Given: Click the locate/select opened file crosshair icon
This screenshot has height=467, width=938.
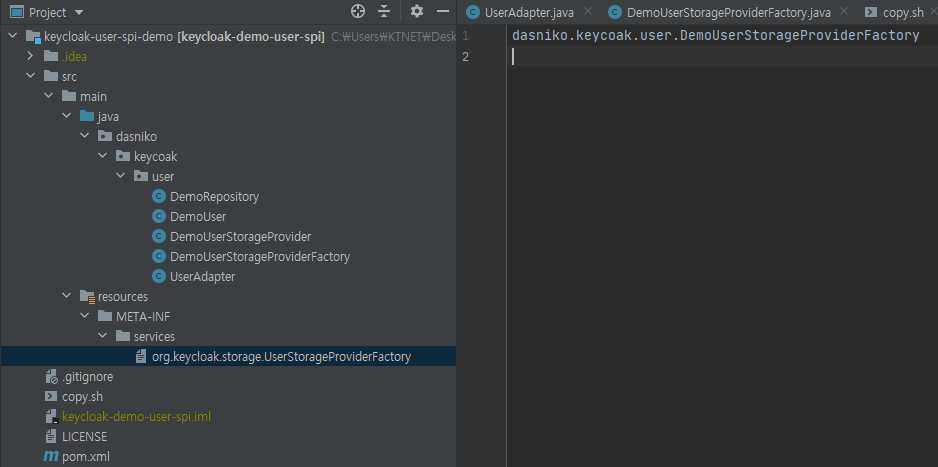Looking at the screenshot, I should coord(358,11).
